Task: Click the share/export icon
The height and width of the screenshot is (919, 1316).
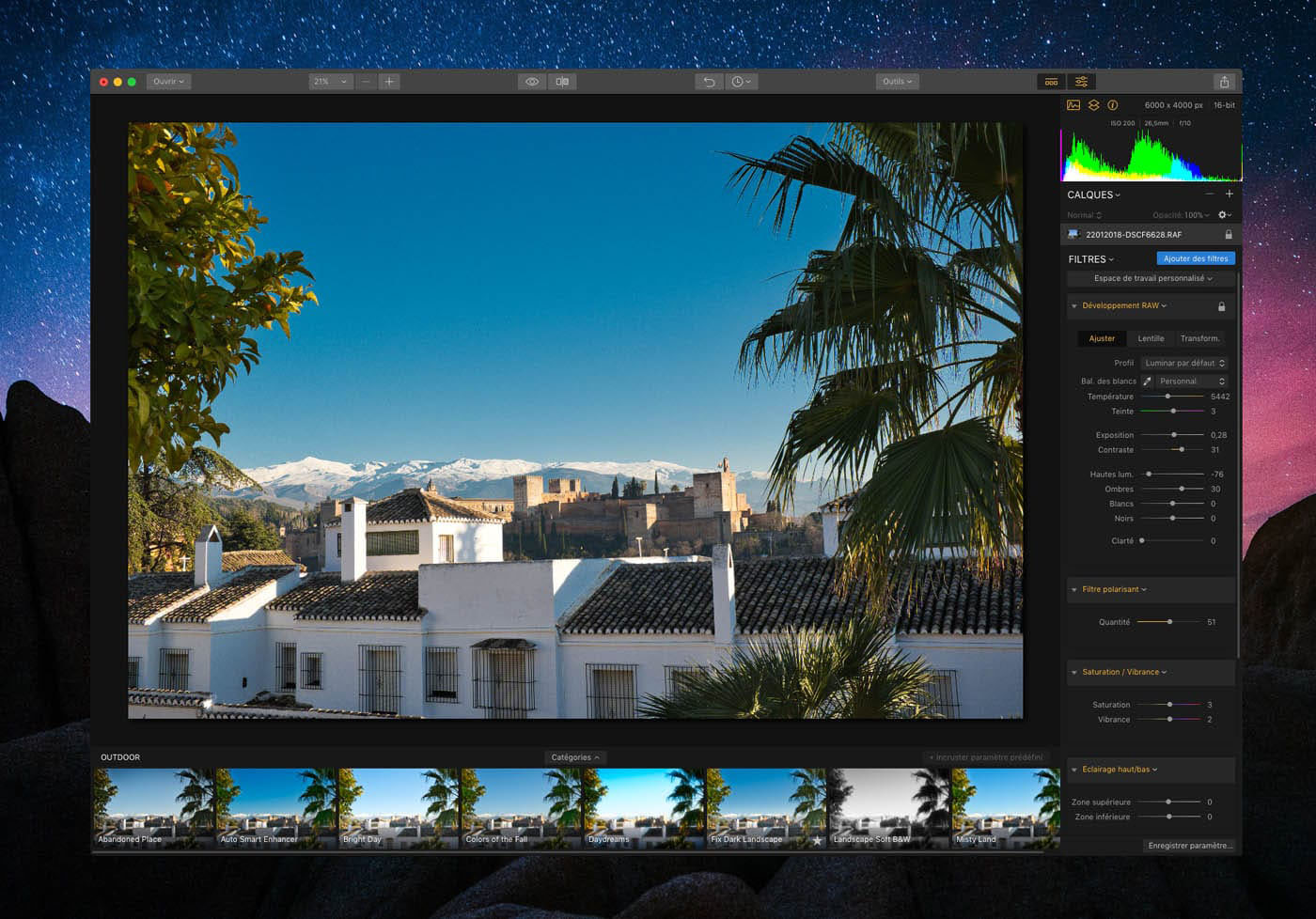Action: click(x=1224, y=82)
